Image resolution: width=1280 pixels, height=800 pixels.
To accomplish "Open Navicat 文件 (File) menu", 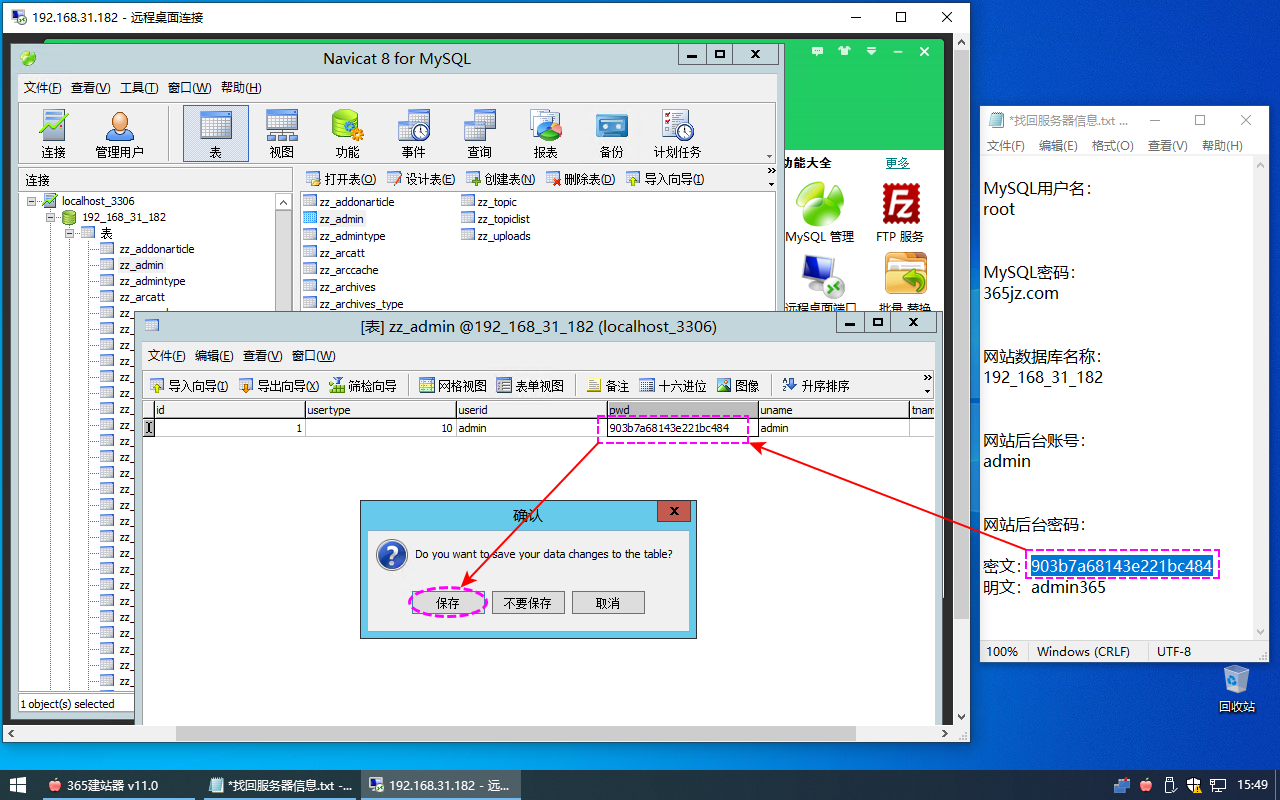I will pyautogui.click(x=43, y=88).
